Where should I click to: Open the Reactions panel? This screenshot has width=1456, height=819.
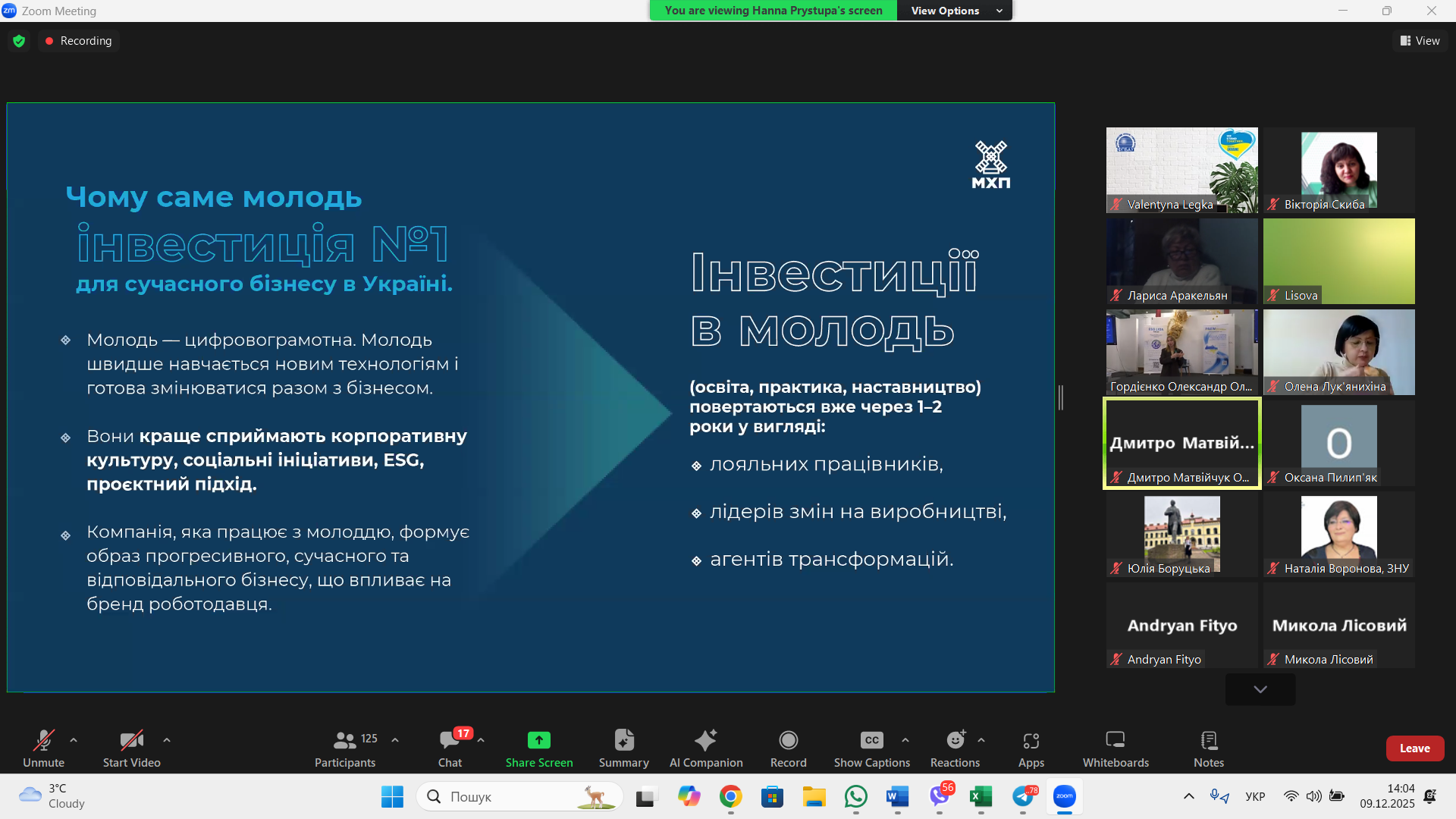954,747
